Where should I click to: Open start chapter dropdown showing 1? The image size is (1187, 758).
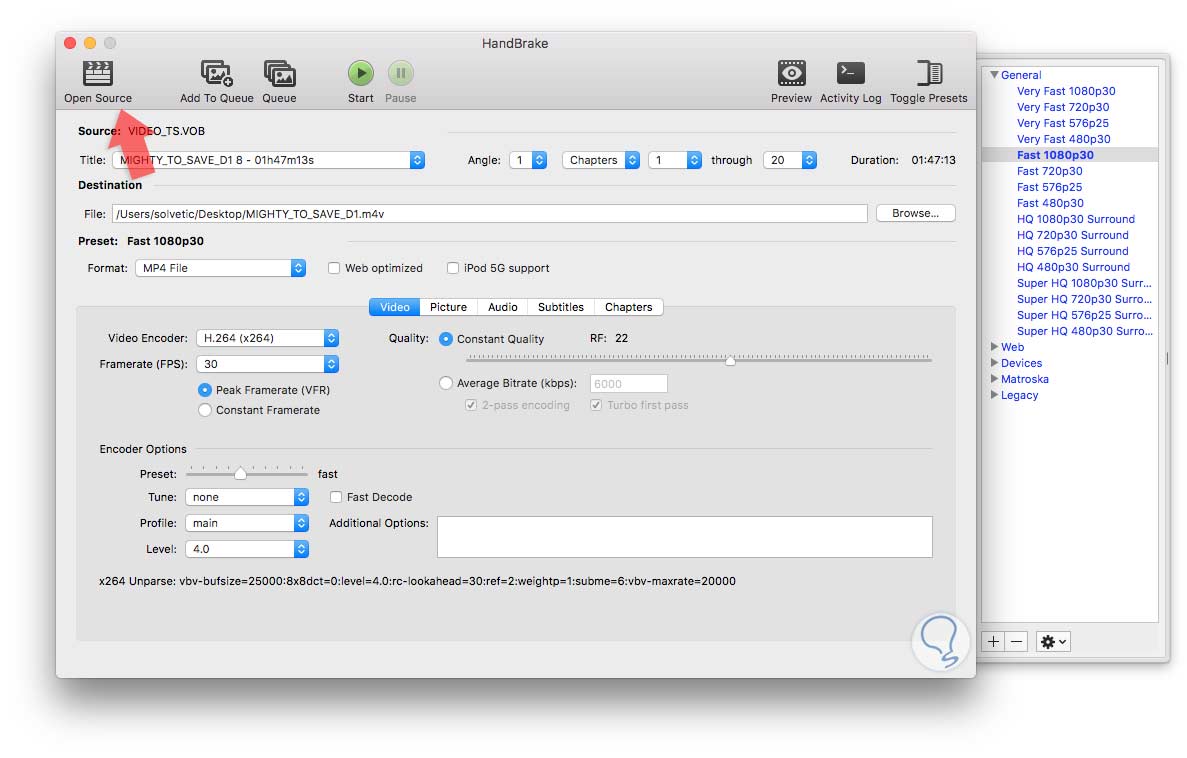tap(675, 160)
